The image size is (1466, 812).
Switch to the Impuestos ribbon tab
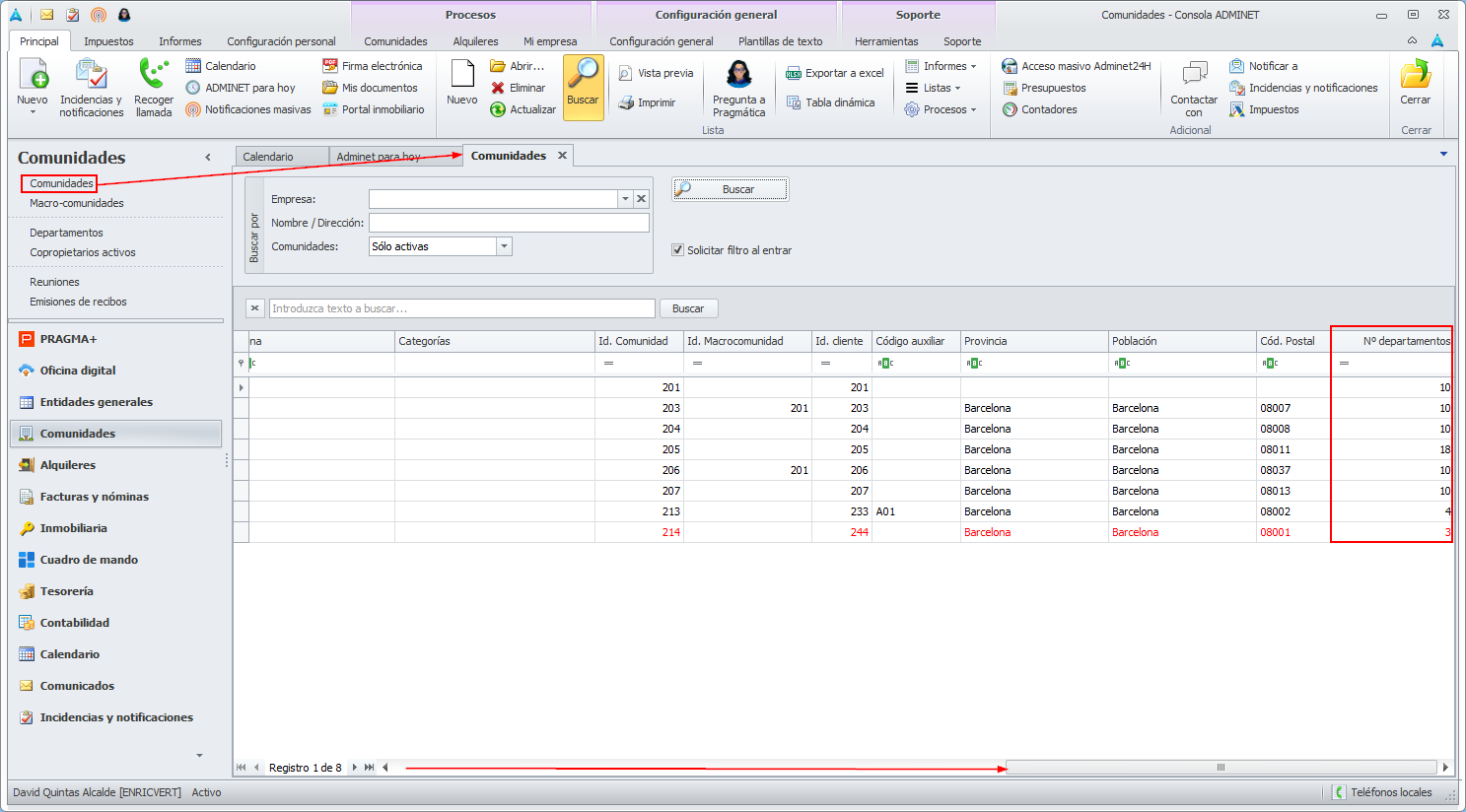[108, 41]
